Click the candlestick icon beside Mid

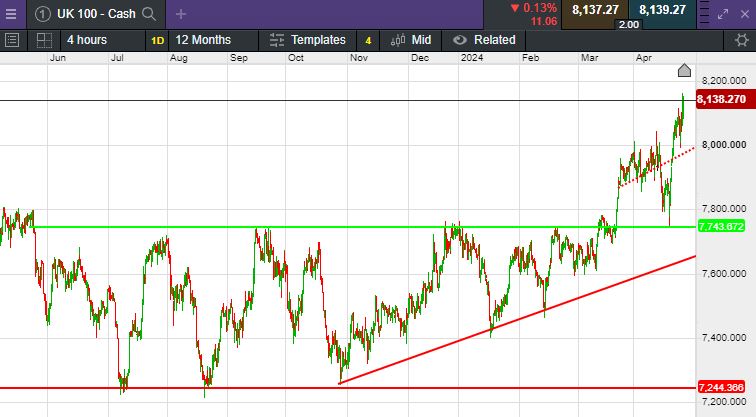point(398,40)
